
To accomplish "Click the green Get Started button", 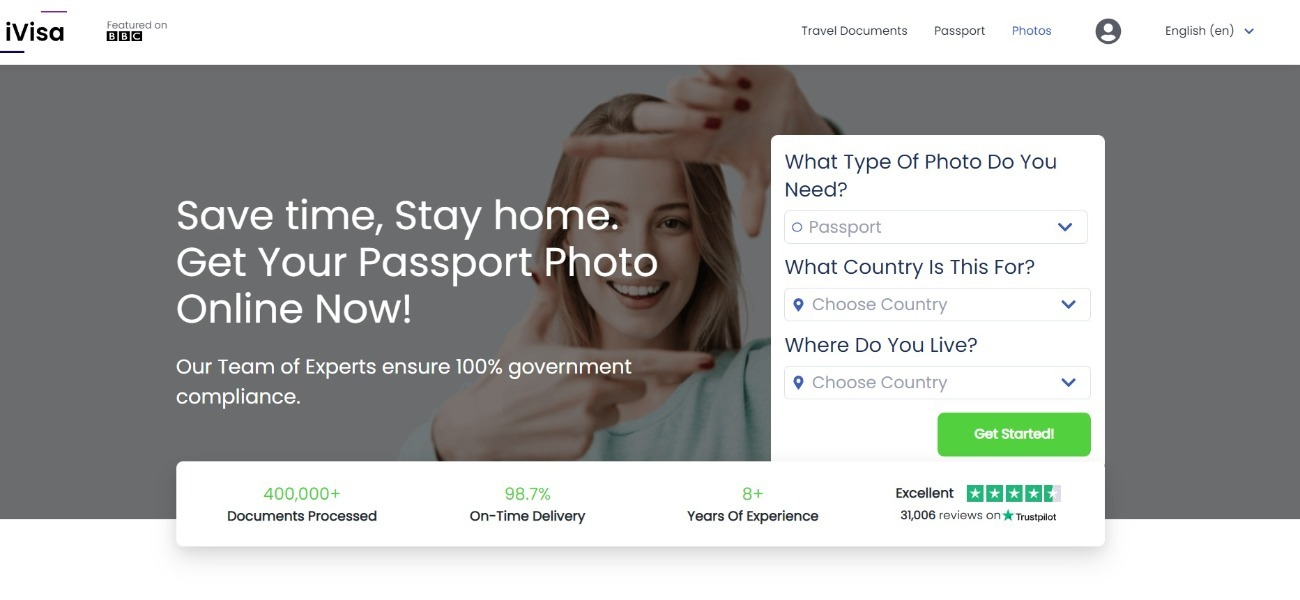I will (x=1014, y=434).
